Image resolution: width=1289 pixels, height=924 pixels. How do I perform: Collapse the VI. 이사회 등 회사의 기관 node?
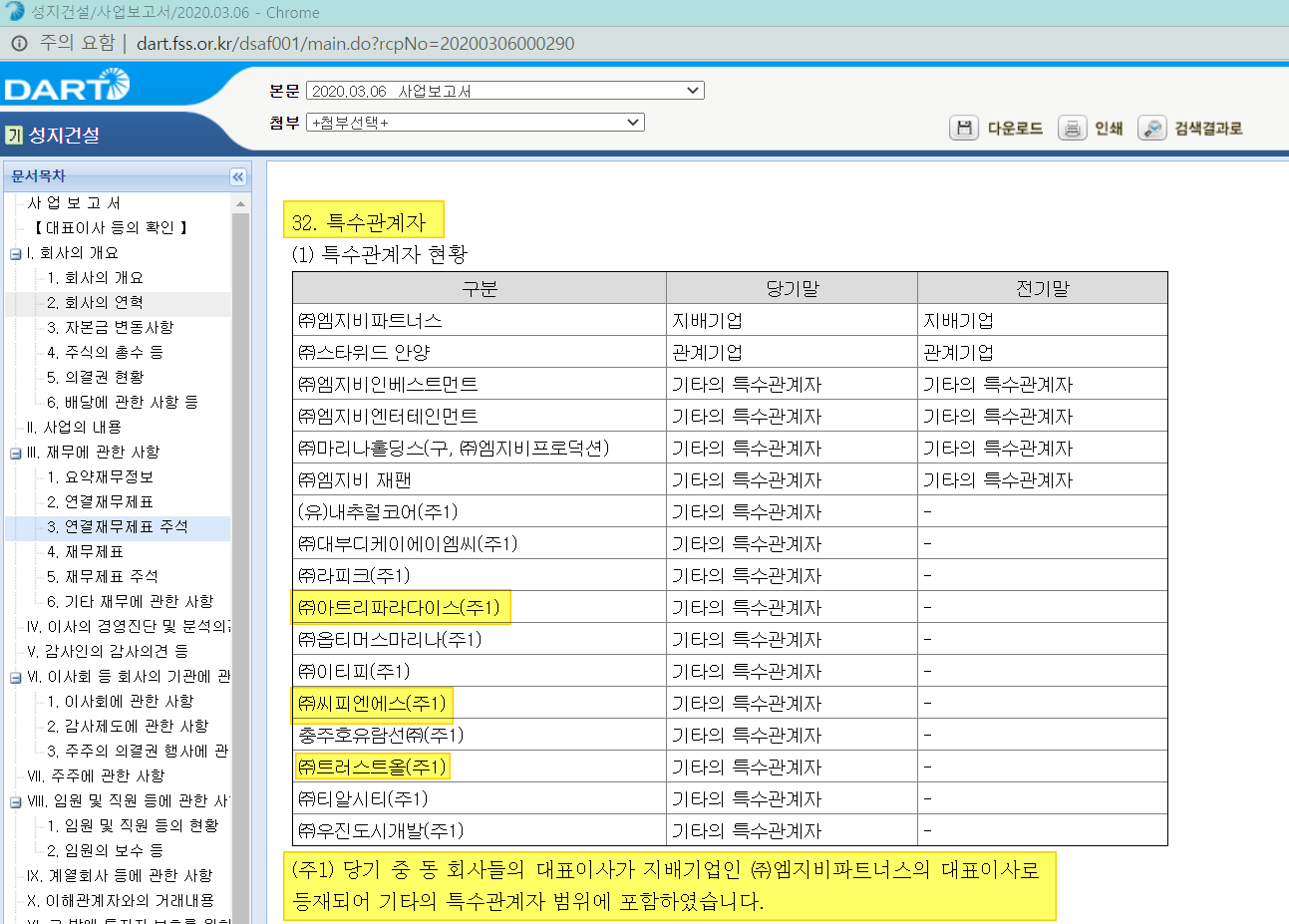point(15,677)
